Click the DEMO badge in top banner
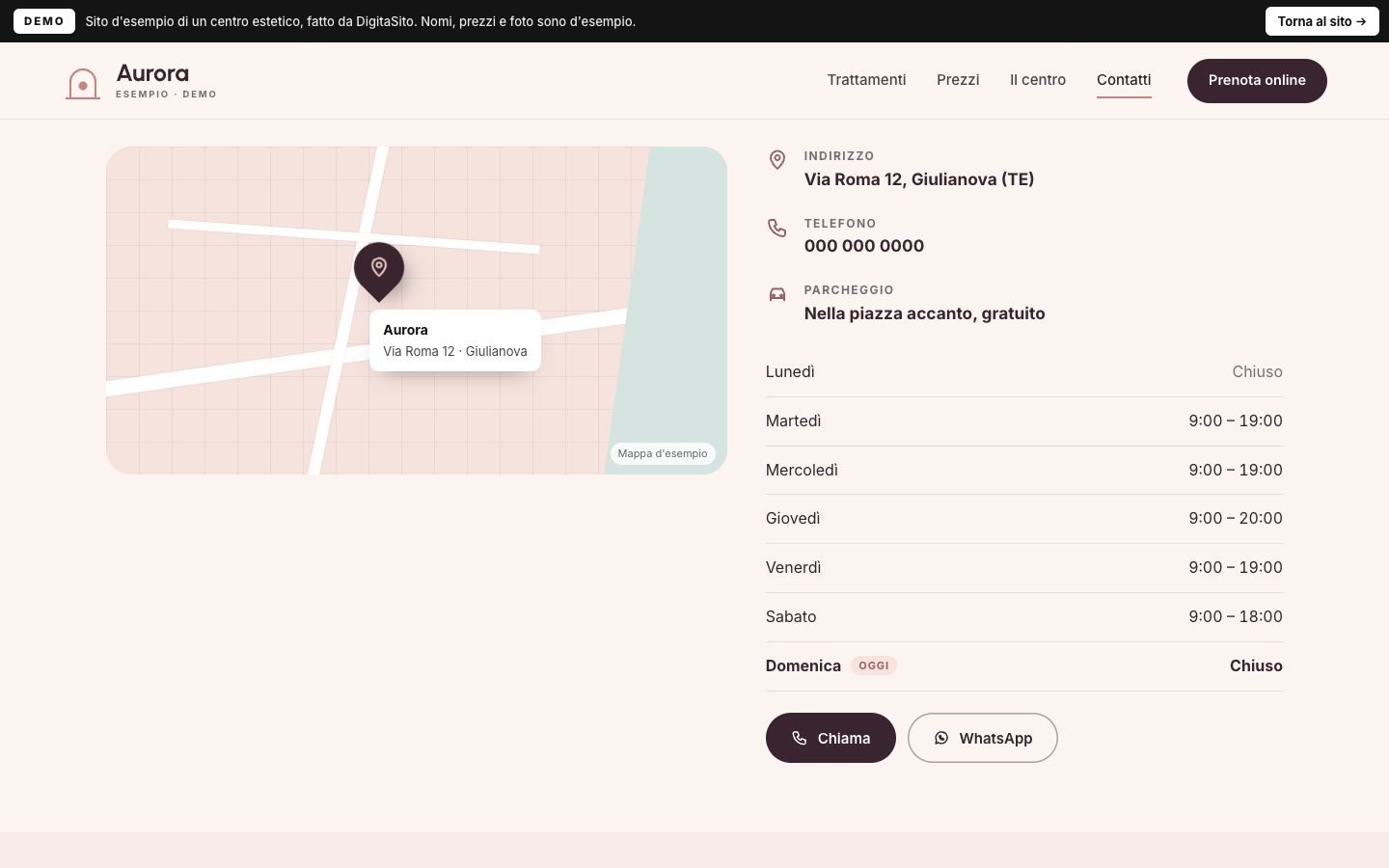 pyautogui.click(x=44, y=21)
